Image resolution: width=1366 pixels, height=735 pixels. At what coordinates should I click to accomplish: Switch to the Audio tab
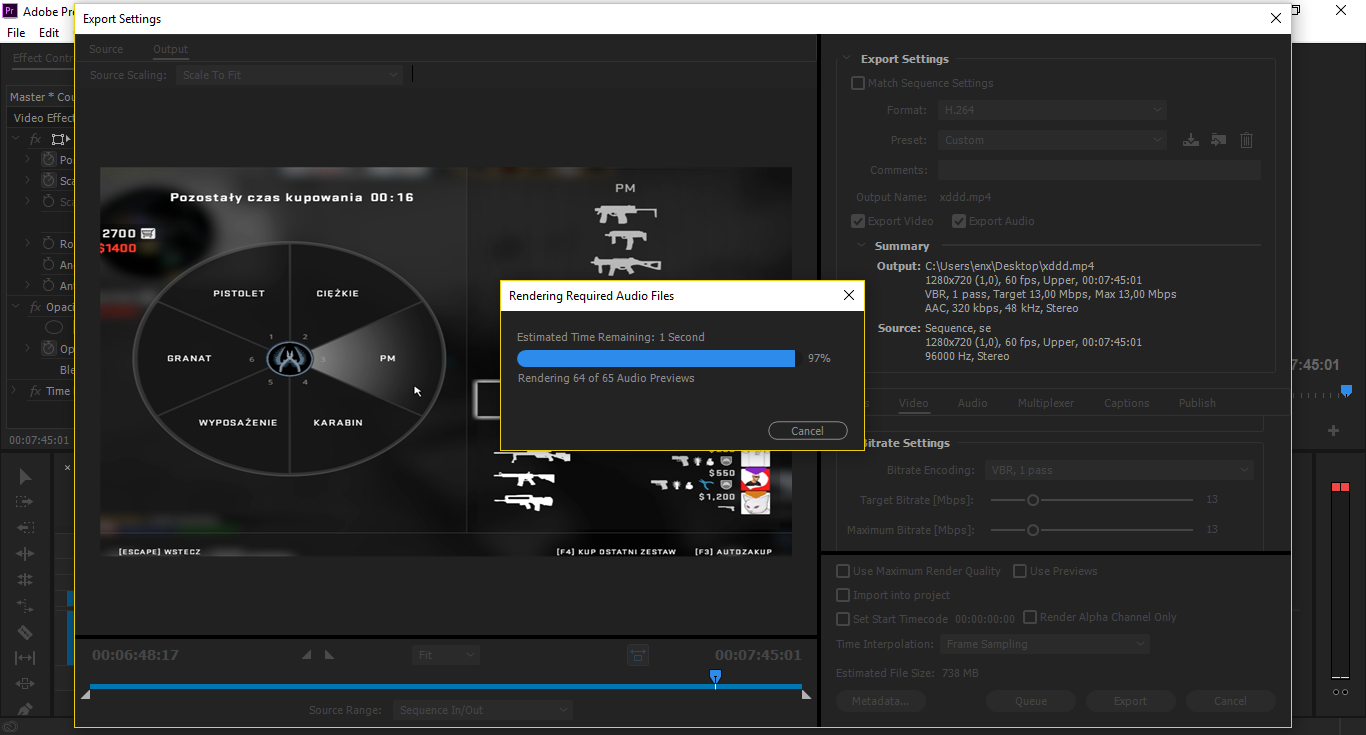[x=972, y=403]
